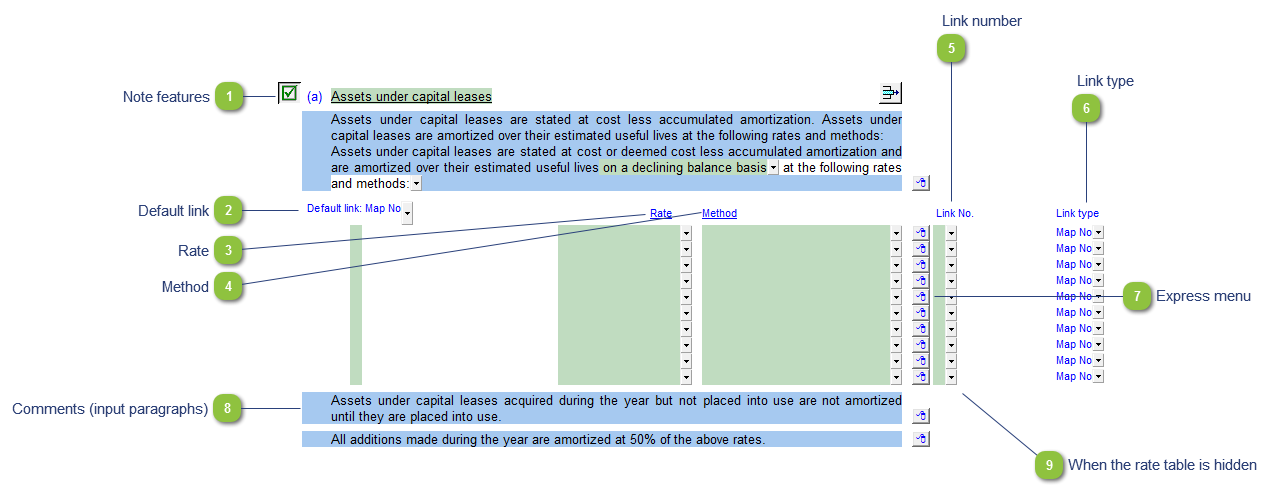The image size is (1273, 490).
Task: Open express menu icon in sixth table row
Action: (921, 313)
